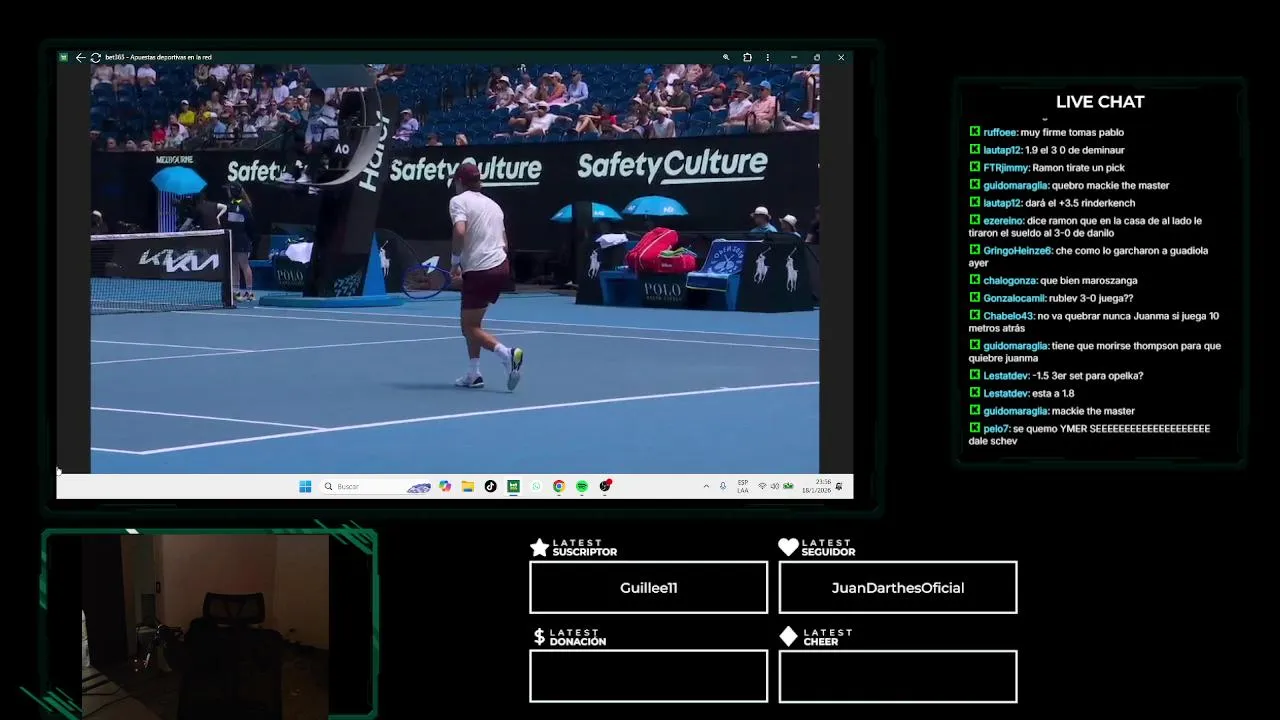Click the diamond icon beside Latest Cheer

tap(788, 637)
